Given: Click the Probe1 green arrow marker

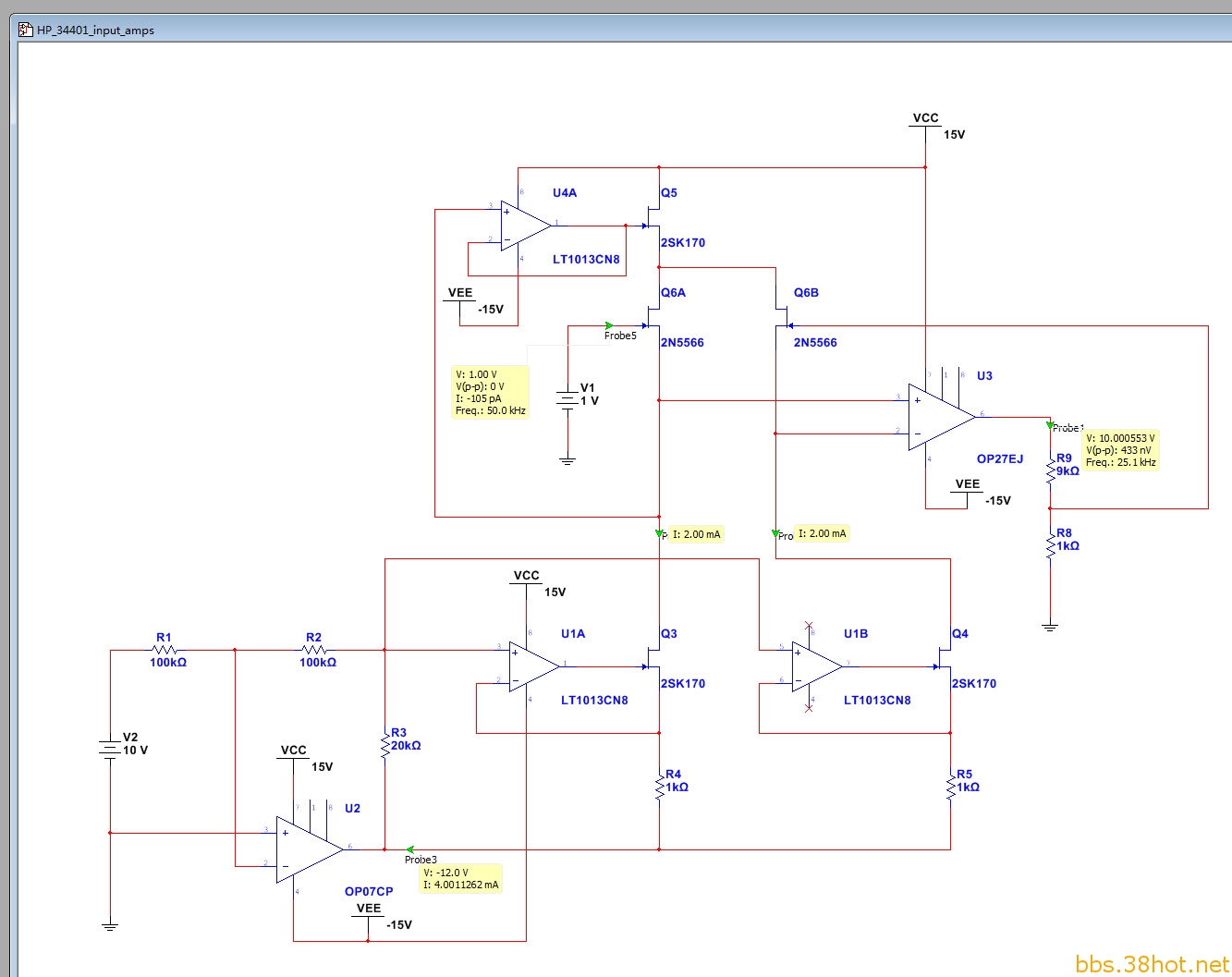Looking at the screenshot, I should tap(1050, 425).
